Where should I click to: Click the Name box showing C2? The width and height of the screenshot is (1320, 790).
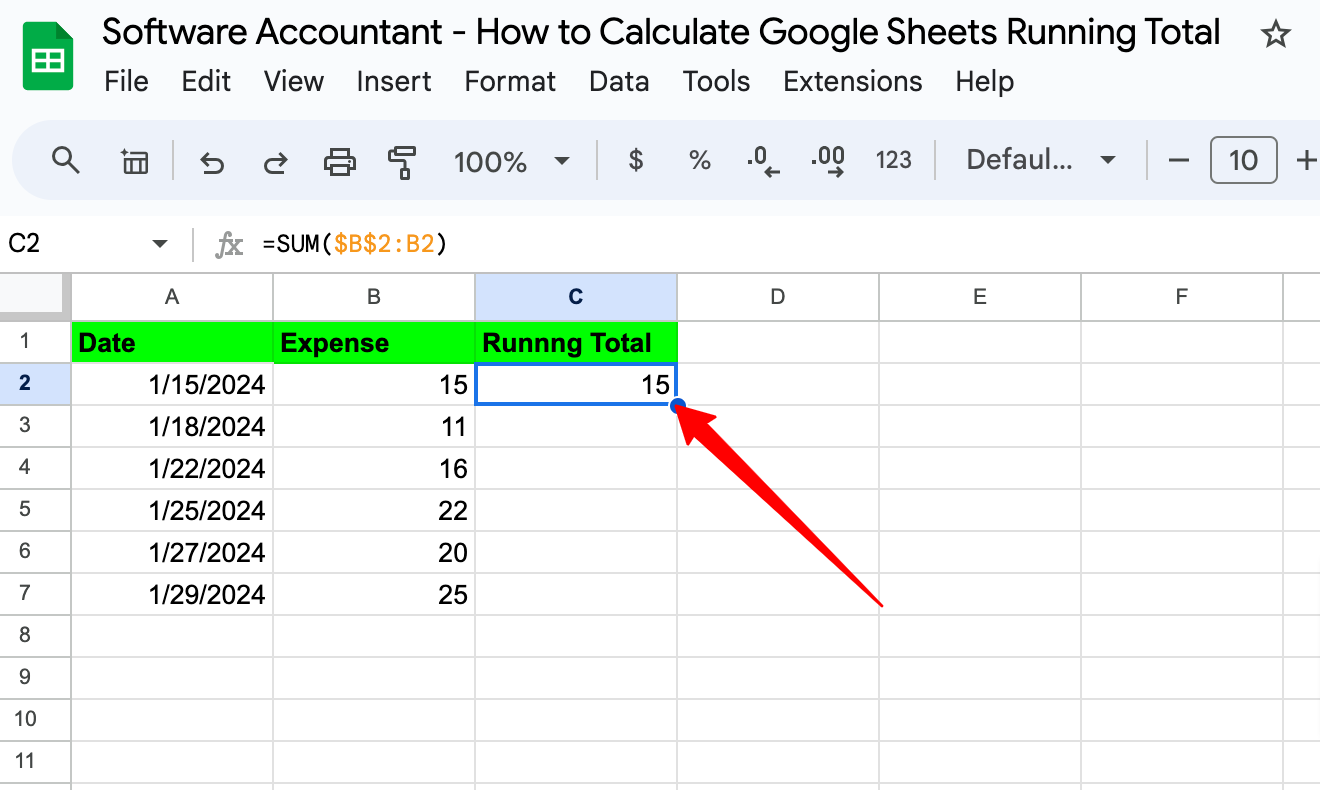[75, 243]
